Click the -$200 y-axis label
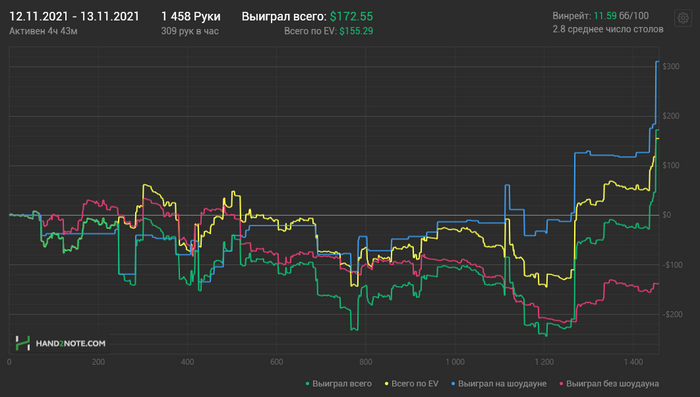 (x=672, y=315)
